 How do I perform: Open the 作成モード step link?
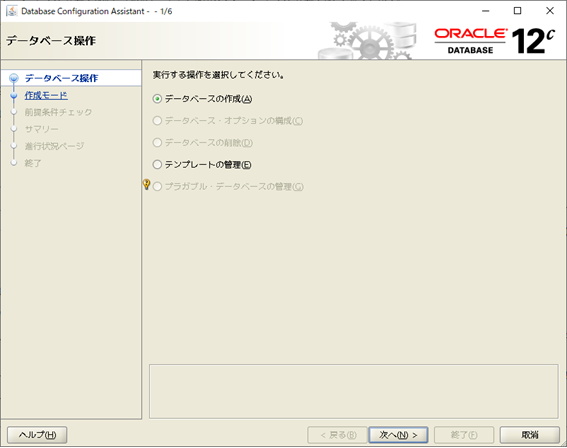pyautogui.click(x=46, y=95)
